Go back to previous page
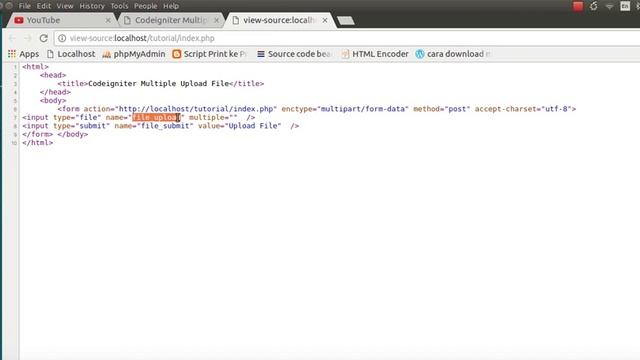 pyautogui.click(x=12, y=38)
